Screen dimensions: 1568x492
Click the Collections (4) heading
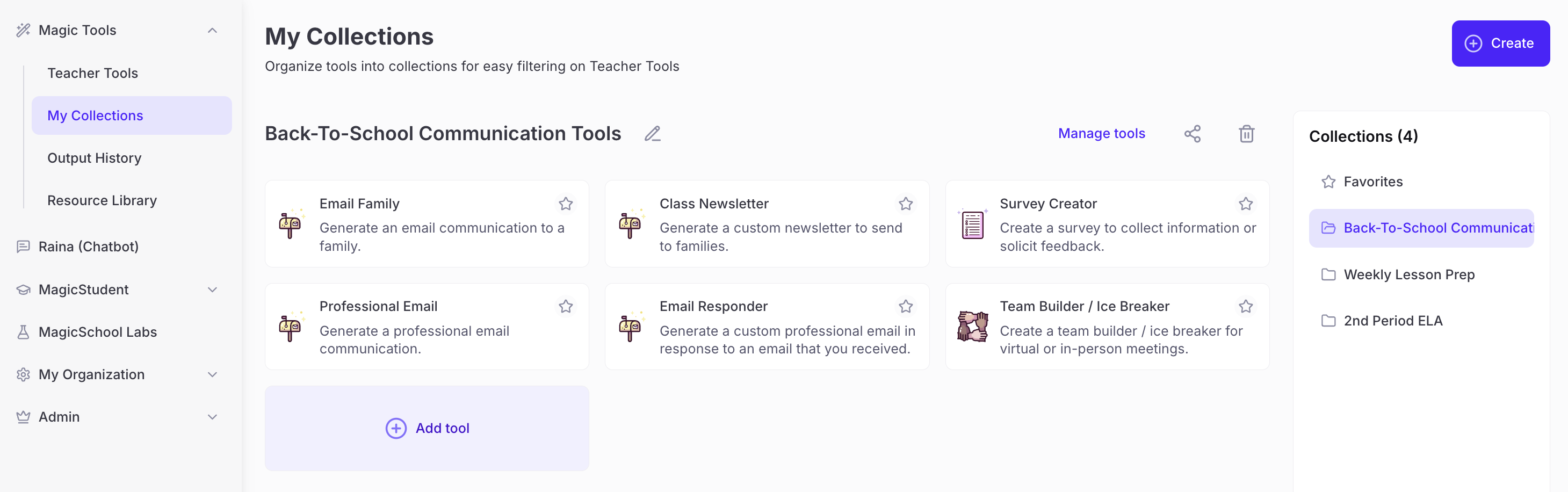point(1363,136)
